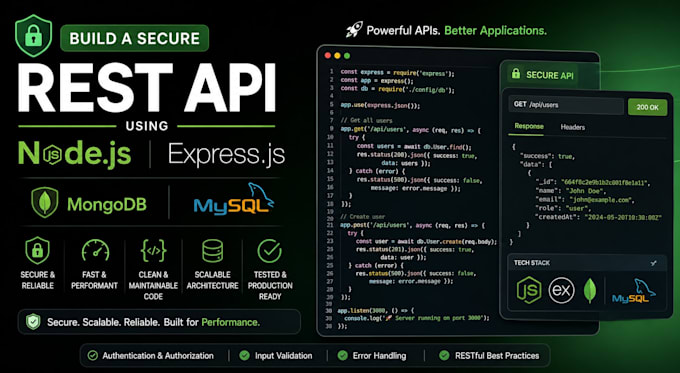This screenshot has width=680, height=373.
Task: Click the MongoDB leaf icon in Tech Stack
Action: coord(589,290)
